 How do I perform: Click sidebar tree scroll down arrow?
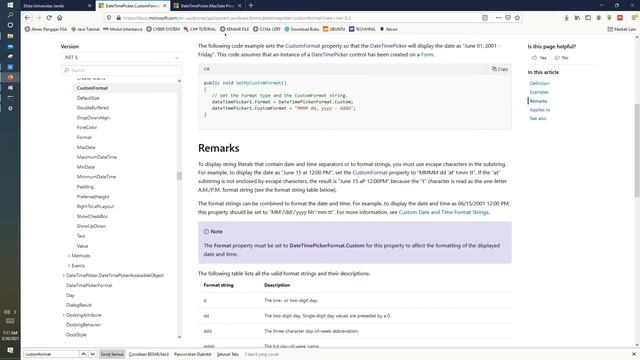pyautogui.click(x=179, y=337)
